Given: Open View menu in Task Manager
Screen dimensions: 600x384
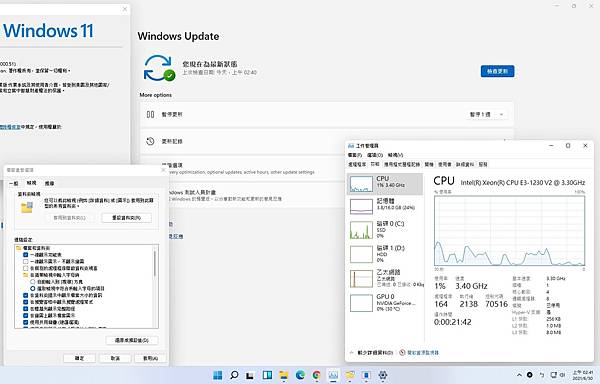Looking at the screenshot, I should (x=395, y=155).
